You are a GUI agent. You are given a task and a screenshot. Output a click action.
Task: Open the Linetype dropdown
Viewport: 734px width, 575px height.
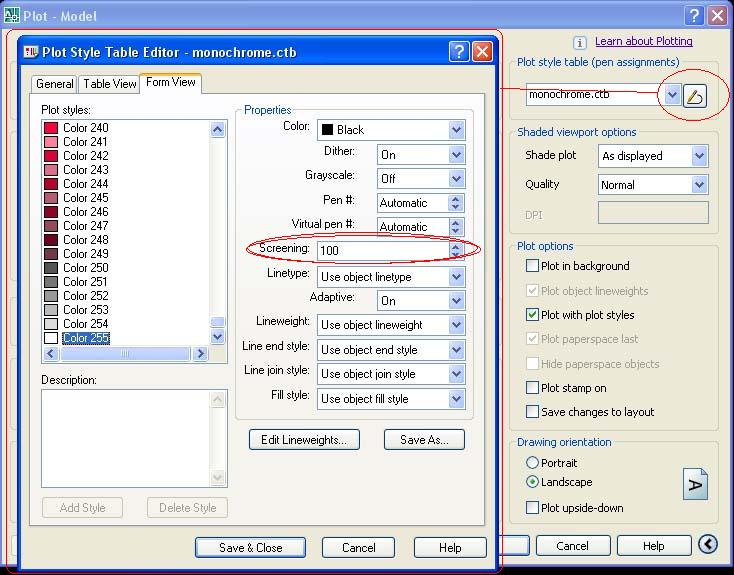391,277
